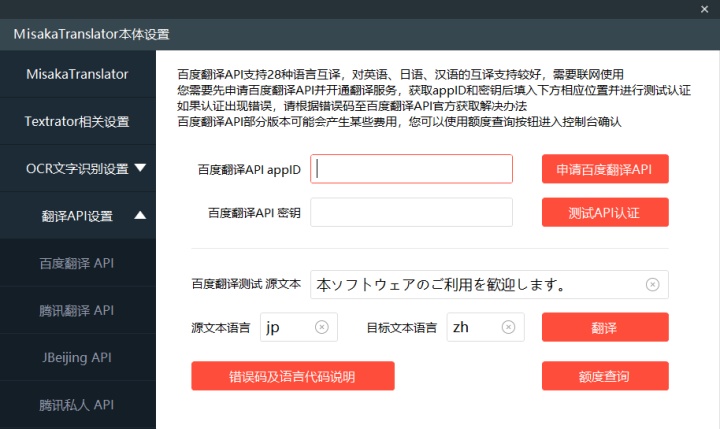Image resolution: width=720 pixels, height=429 pixels.
Task: Select JBeijing API submenu item
Action: tap(78, 357)
